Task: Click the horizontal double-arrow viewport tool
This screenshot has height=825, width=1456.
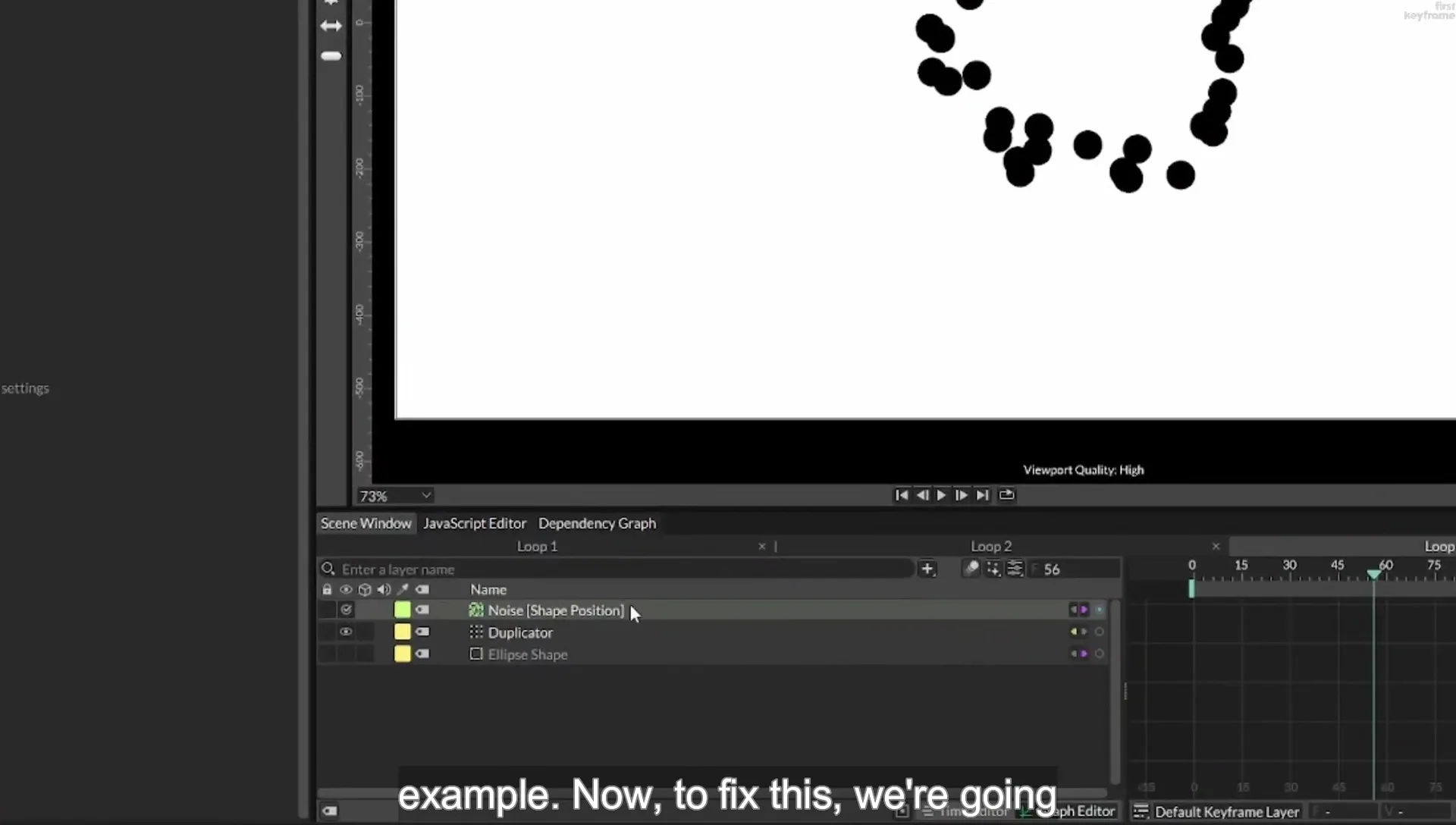Action: pyautogui.click(x=331, y=26)
